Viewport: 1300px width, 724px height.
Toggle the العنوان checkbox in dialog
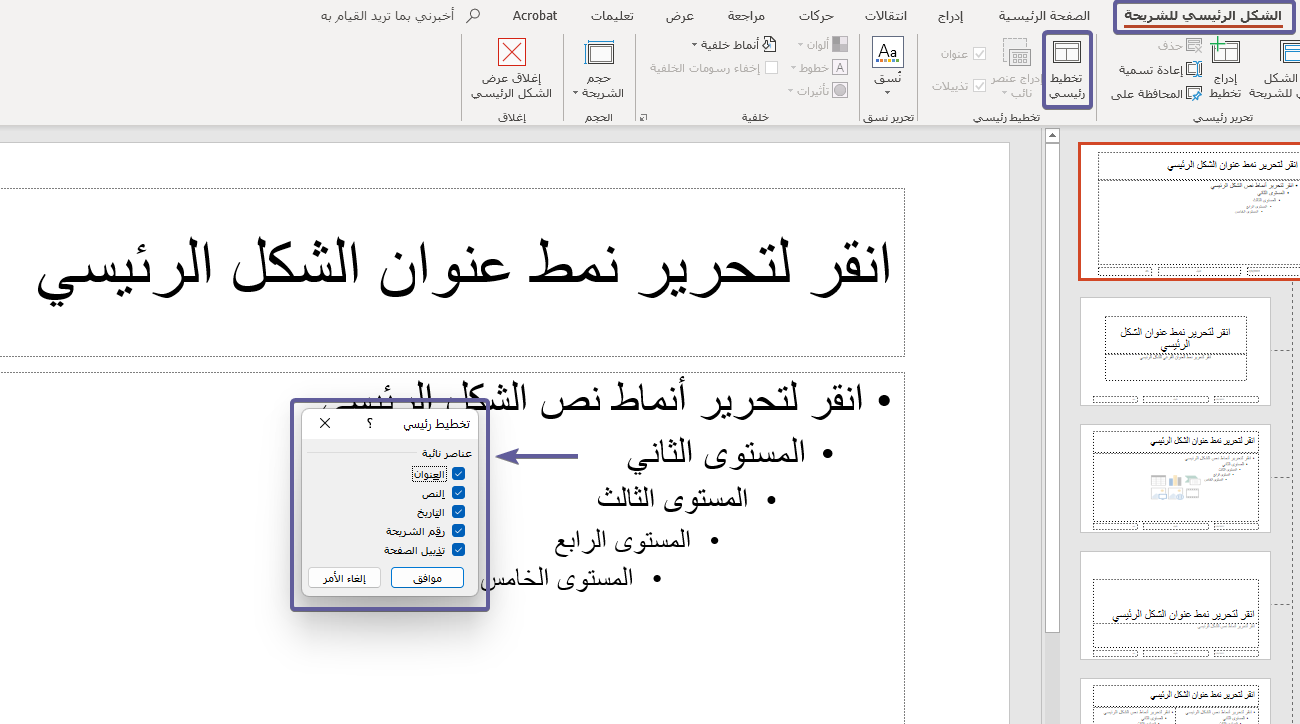pos(458,474)
